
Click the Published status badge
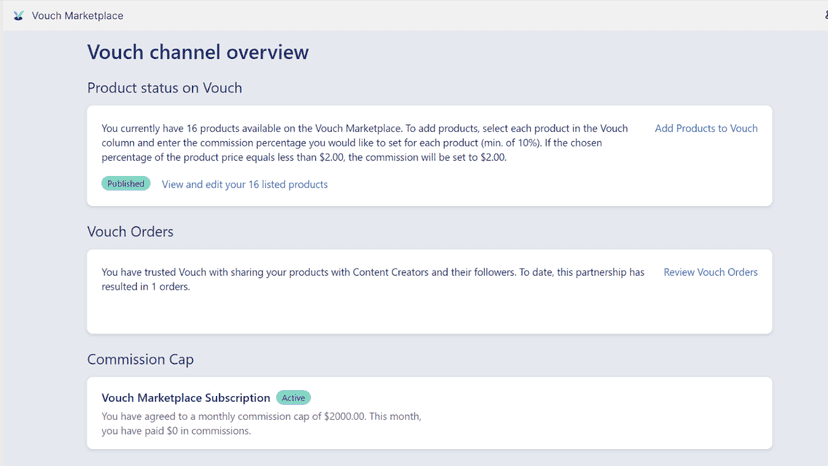click(126, 183)
